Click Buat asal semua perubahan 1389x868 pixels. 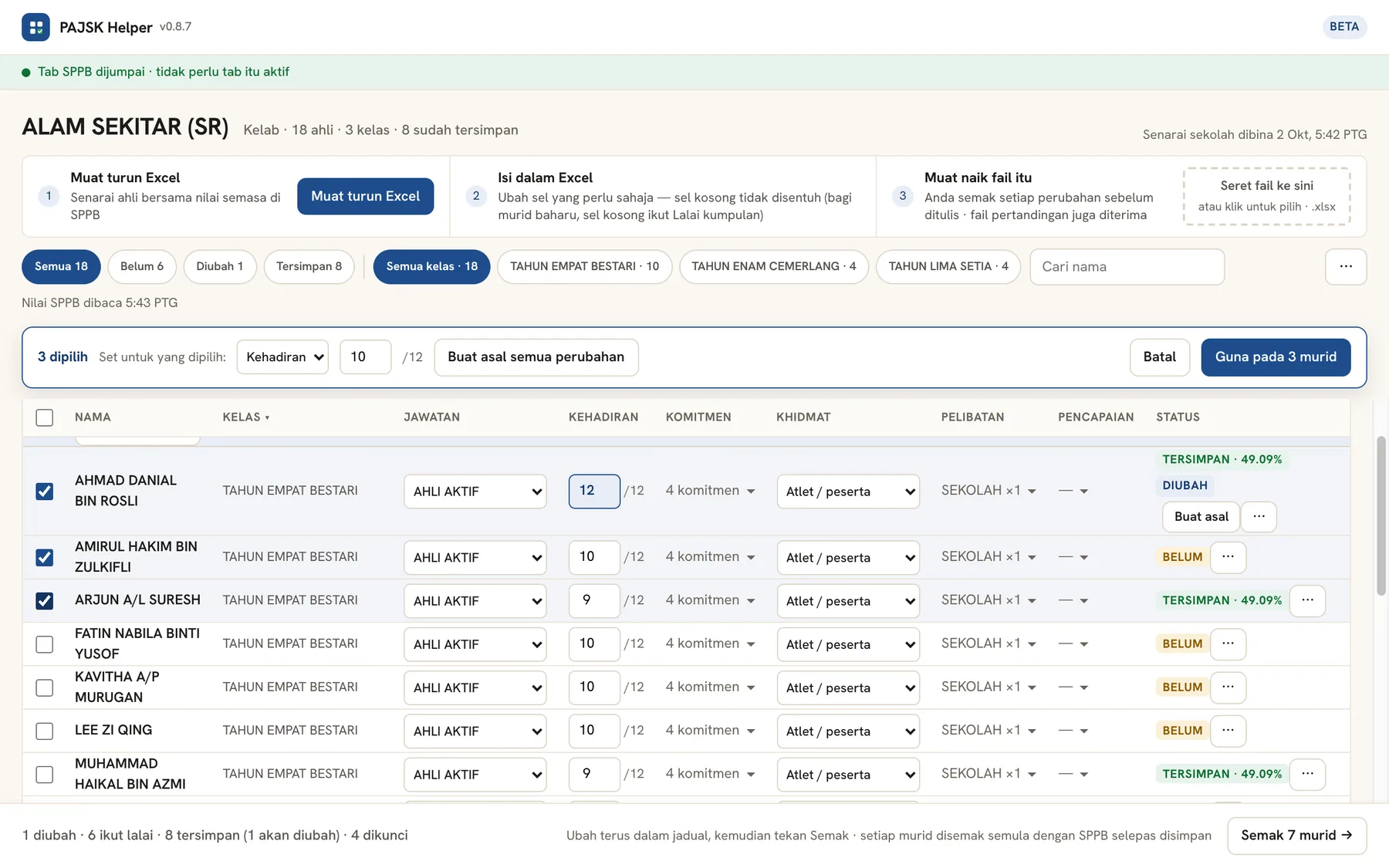536,357
